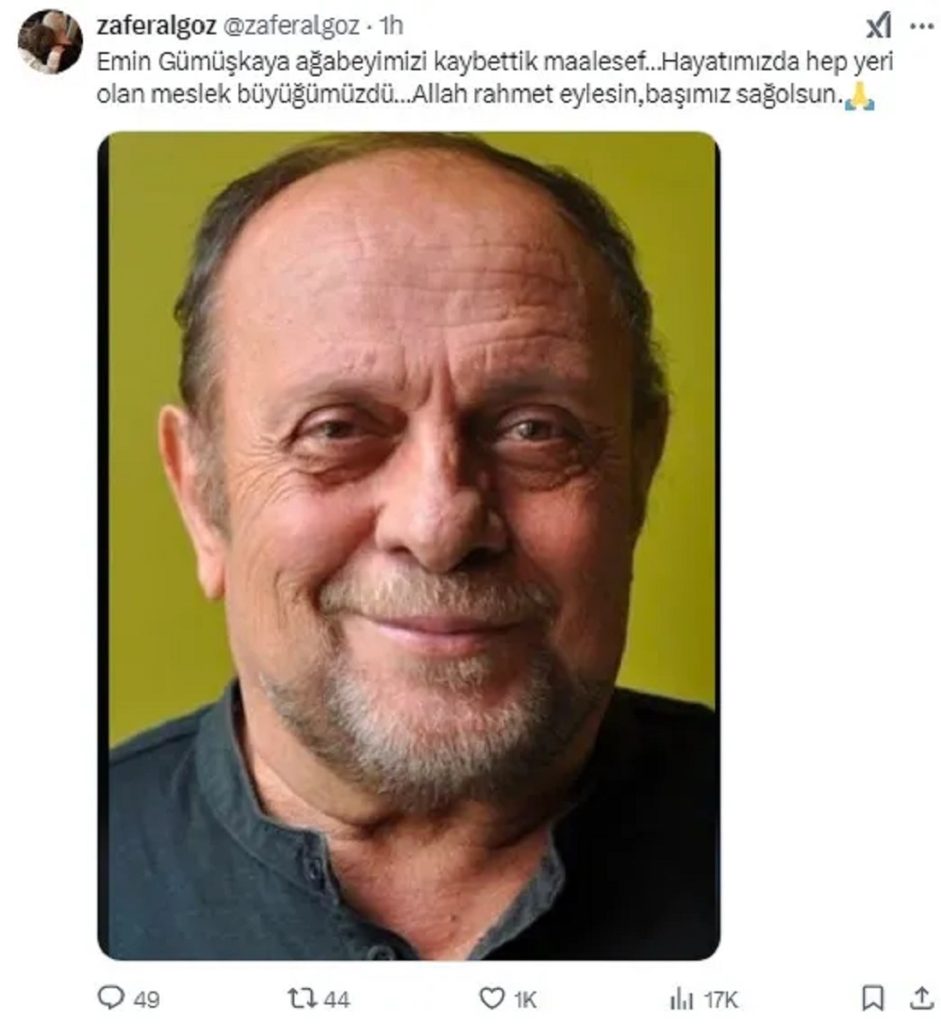Click the 1h timestamp of the post
Screen dimensions: 941x1024
pos(393,26)
